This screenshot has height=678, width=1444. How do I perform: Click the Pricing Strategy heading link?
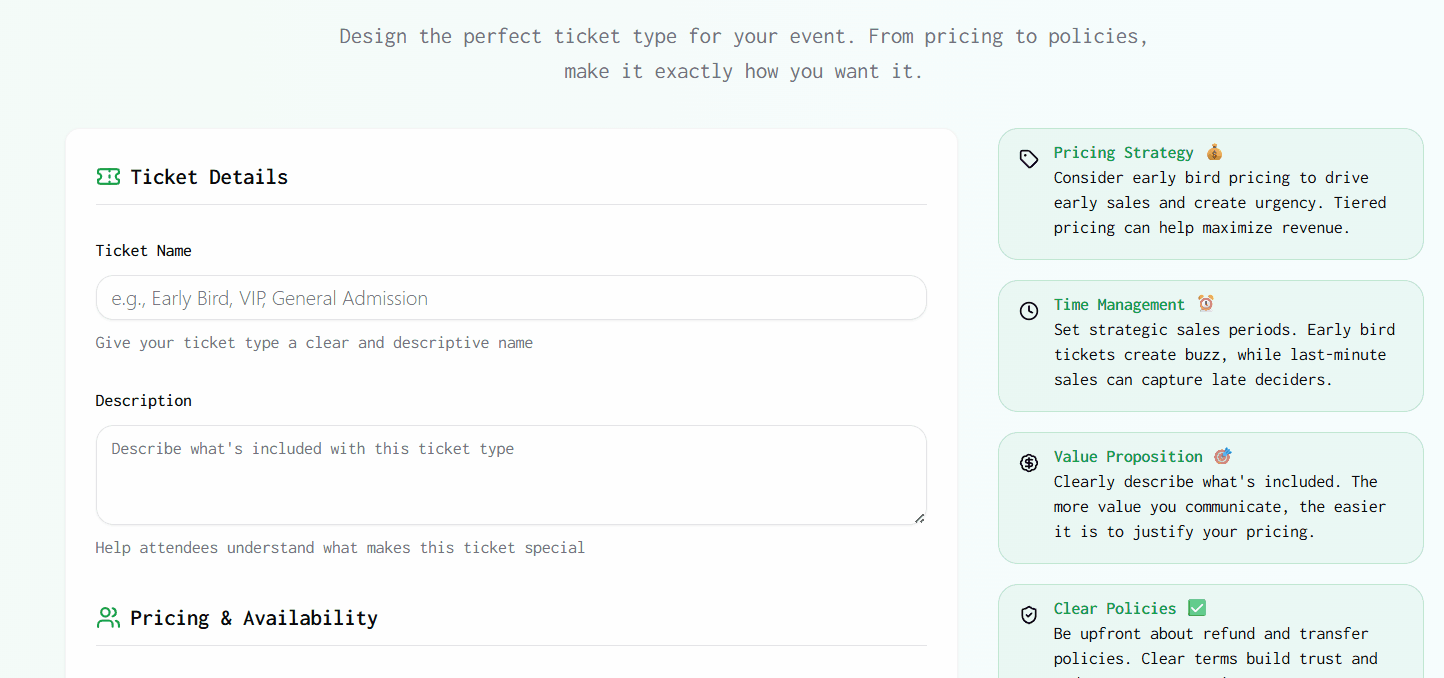1123,152
